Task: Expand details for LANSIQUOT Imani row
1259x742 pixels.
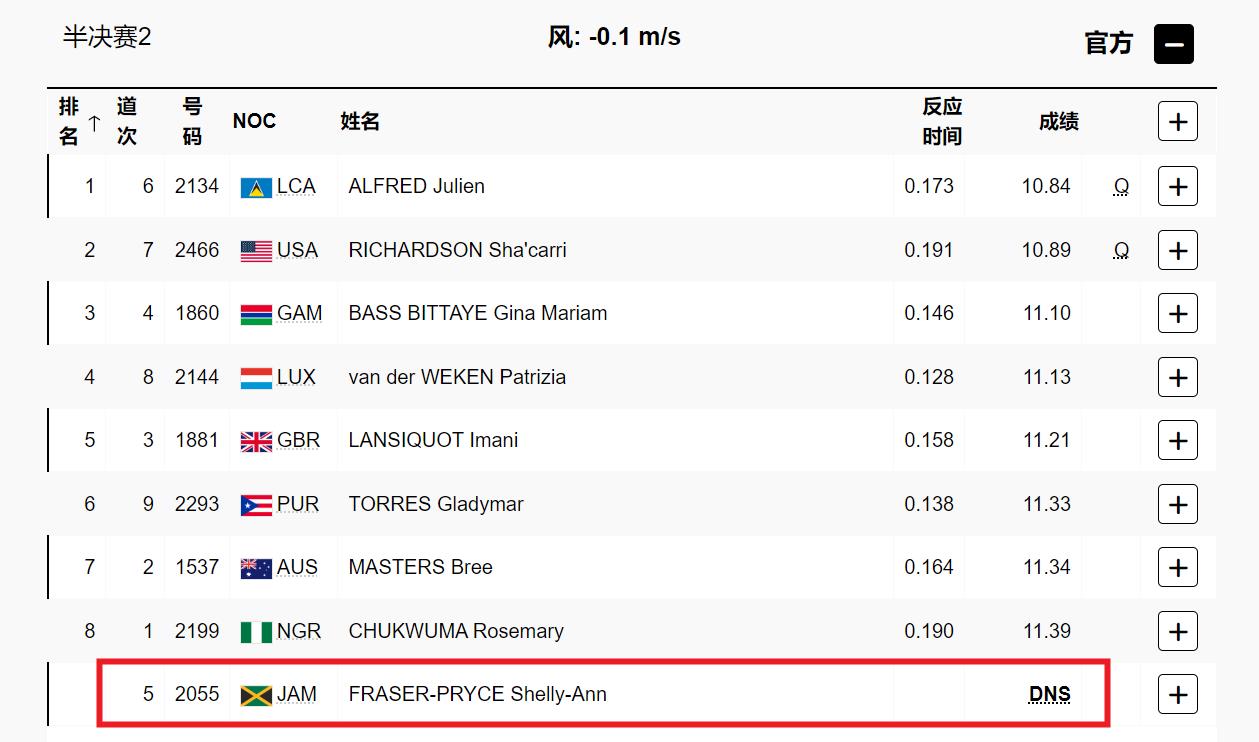Action: [1178, 440]
